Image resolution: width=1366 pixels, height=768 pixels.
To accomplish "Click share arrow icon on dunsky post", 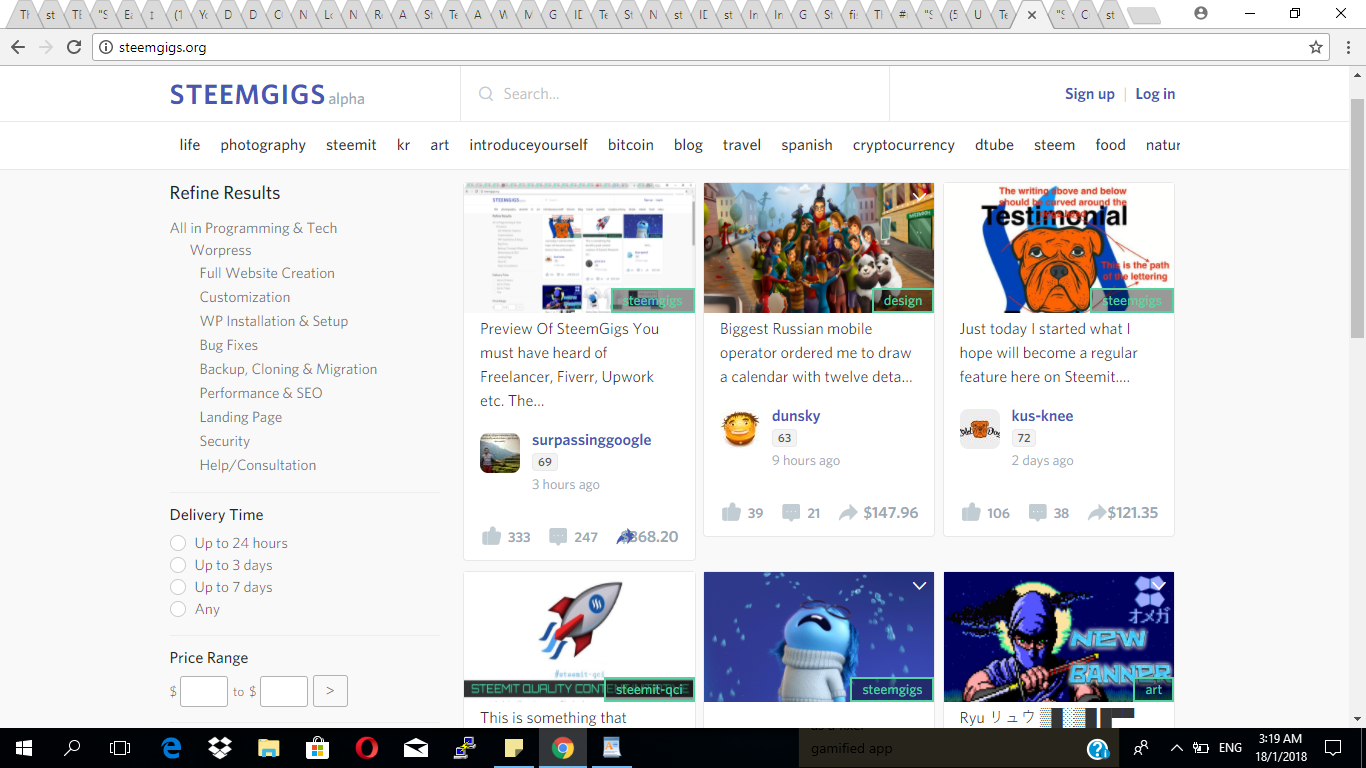I will [x=848, y=513].
